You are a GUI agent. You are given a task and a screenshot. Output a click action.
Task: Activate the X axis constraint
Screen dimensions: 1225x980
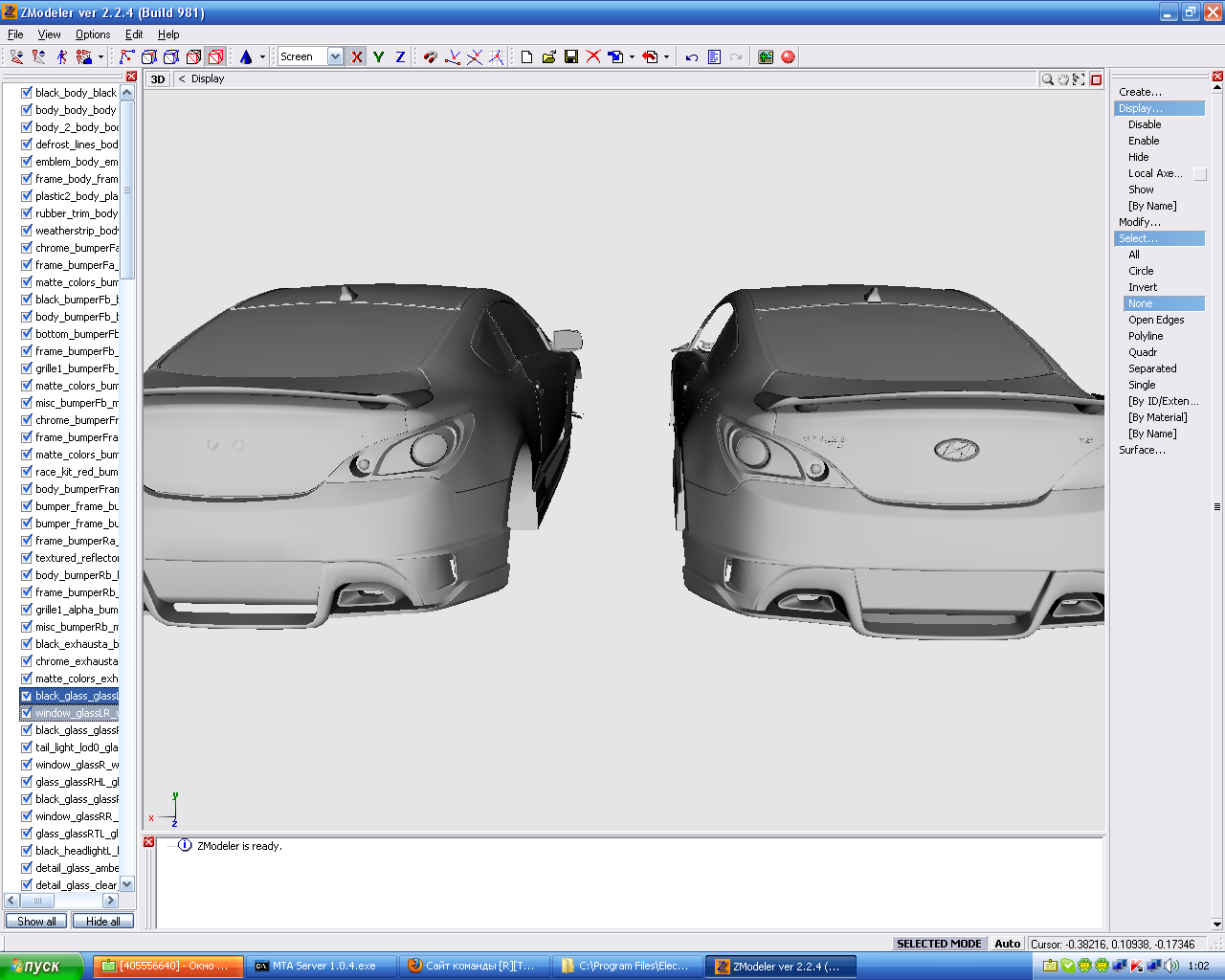pos(357,57)
